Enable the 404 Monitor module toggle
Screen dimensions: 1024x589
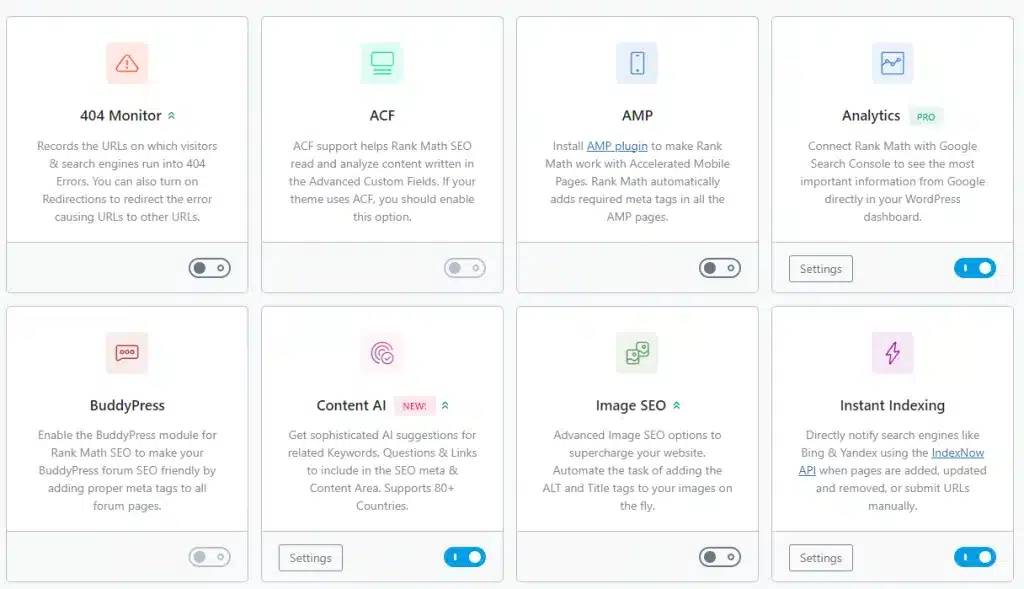[x=210, y=268]
